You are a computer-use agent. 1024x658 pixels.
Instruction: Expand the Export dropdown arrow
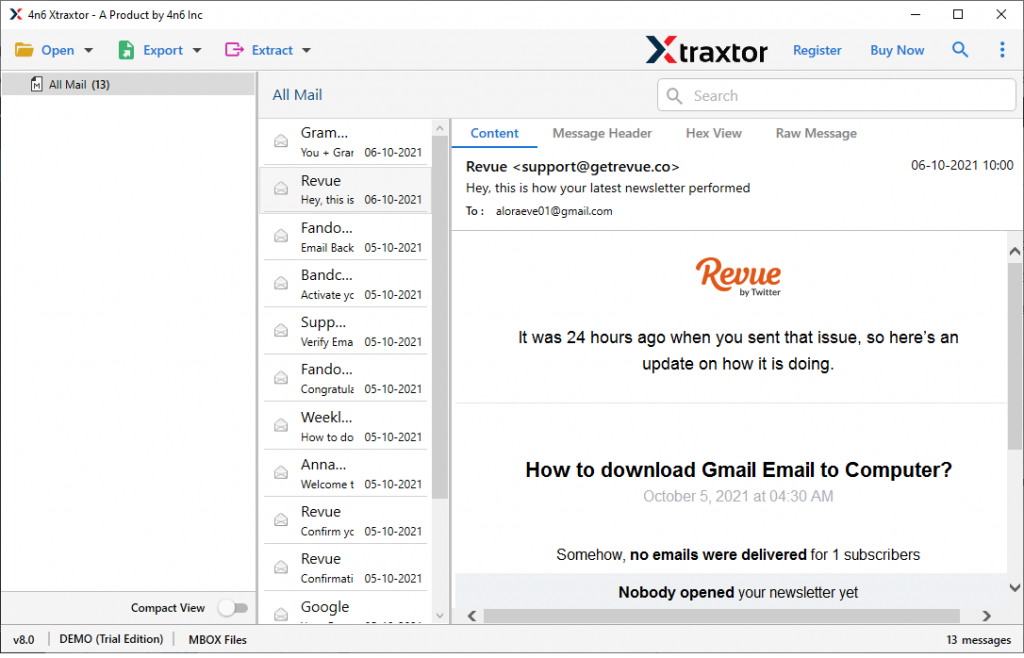pos(196,49)
